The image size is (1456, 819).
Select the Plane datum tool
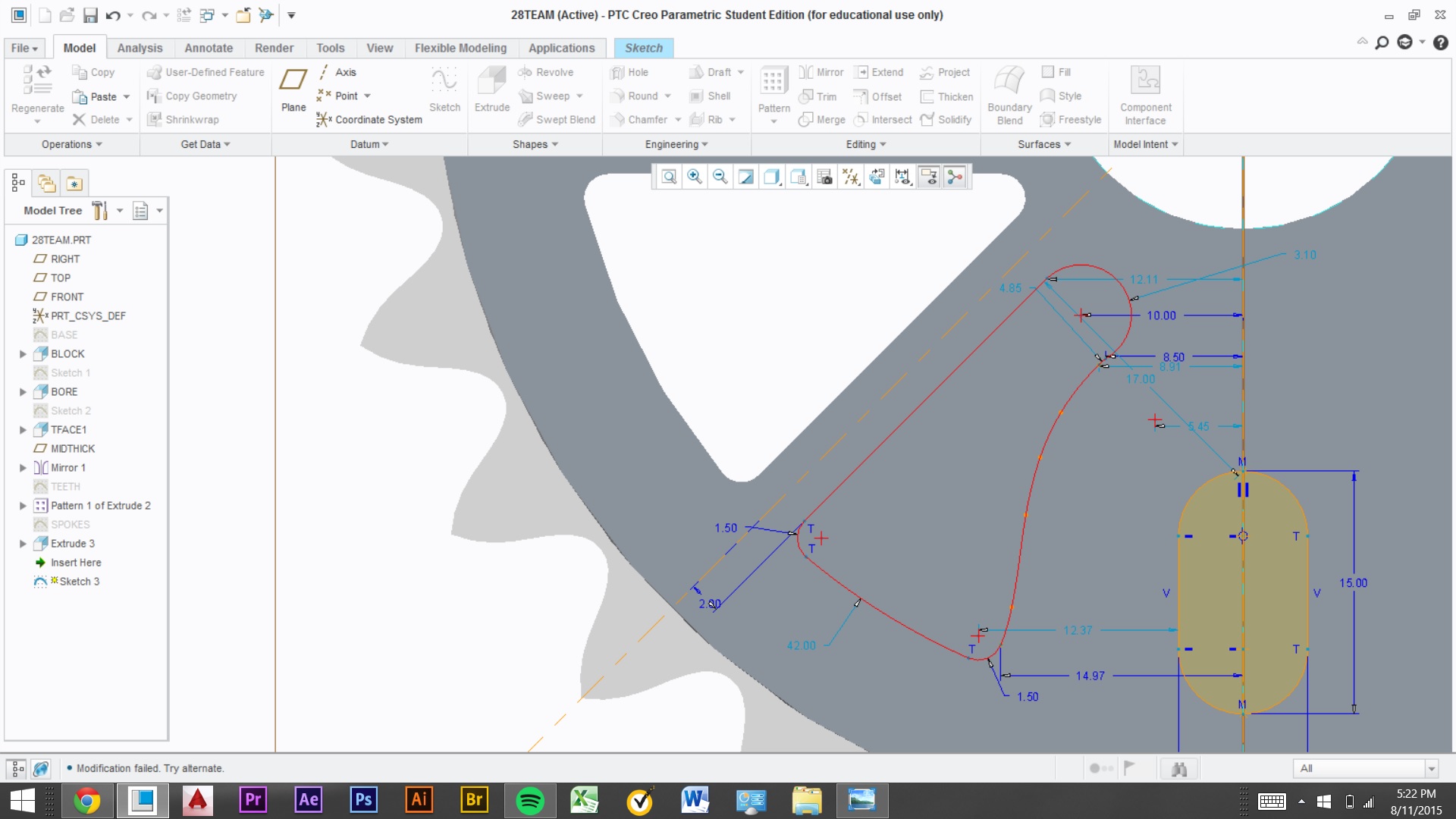tap(293, 89)
